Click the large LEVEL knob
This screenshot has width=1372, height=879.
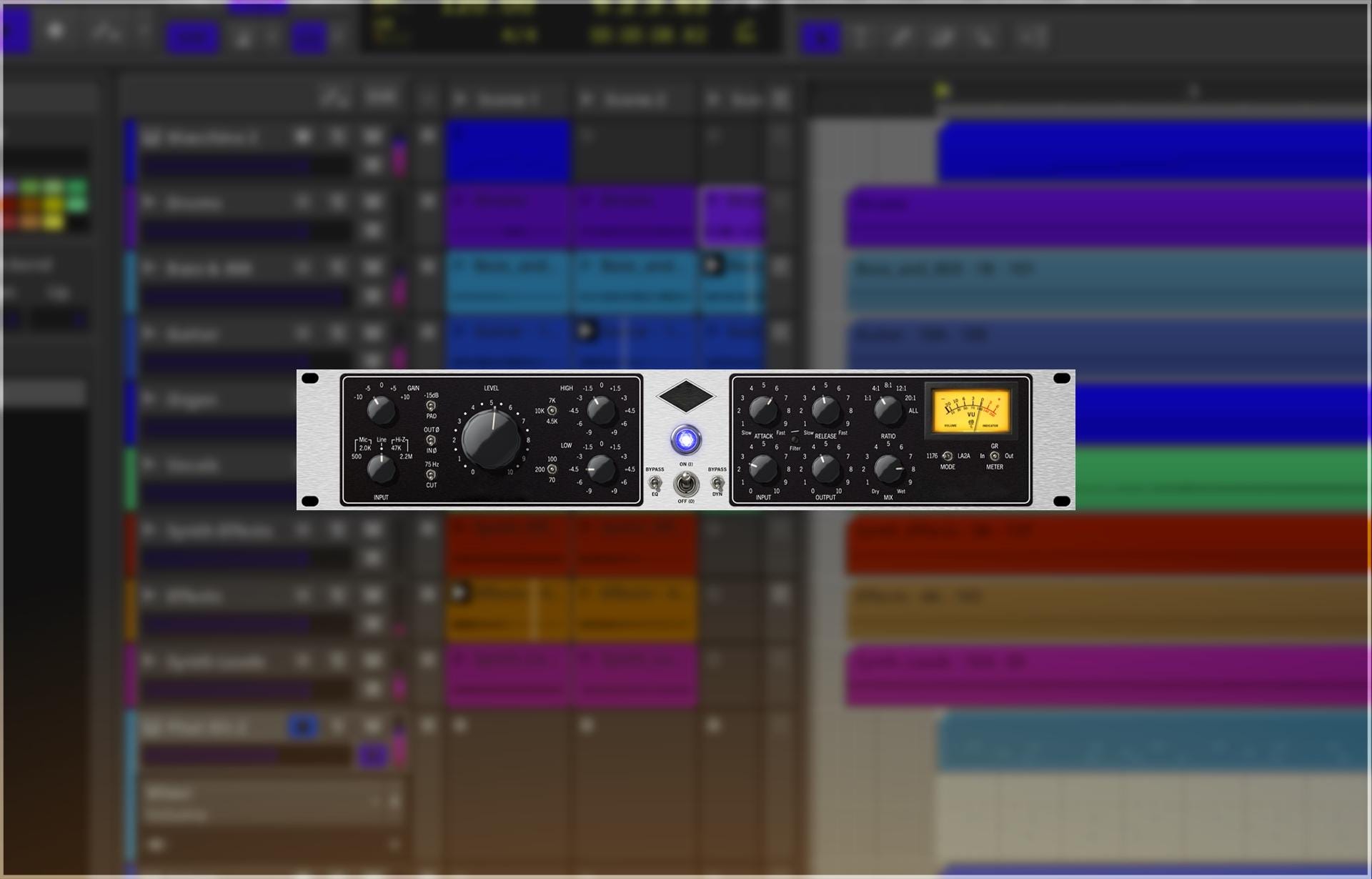coord(491,439)
